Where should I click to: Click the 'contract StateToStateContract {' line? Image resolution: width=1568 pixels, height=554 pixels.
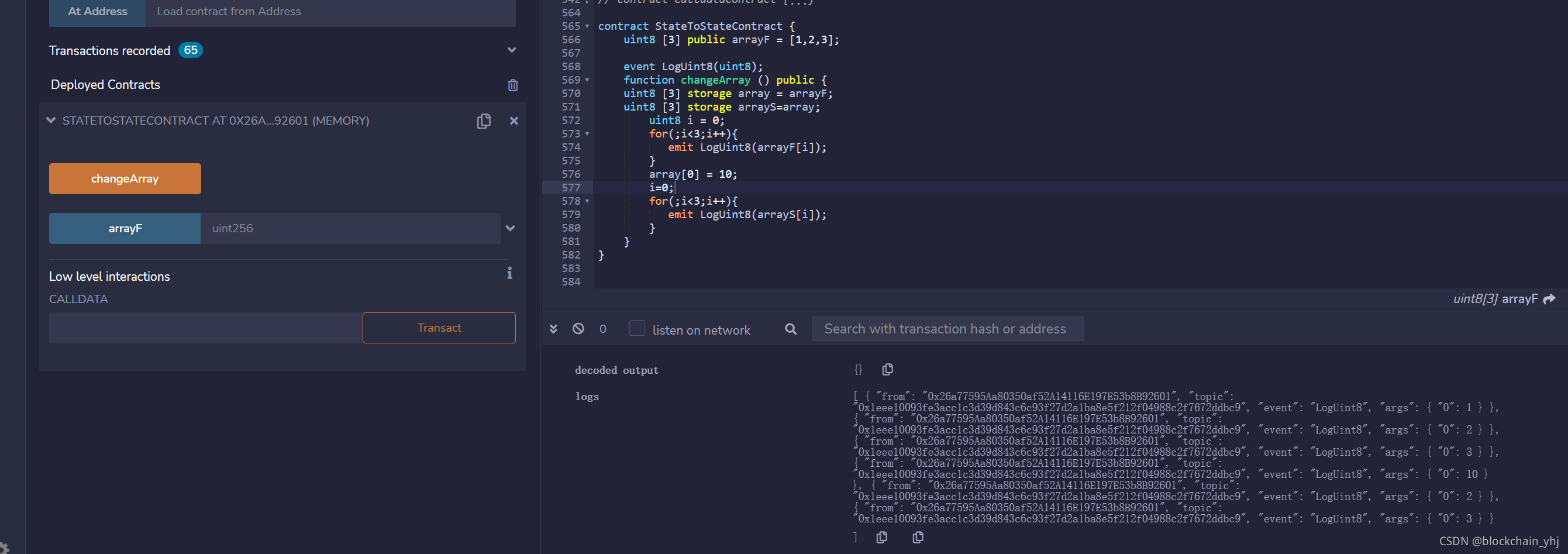(697, 26)
